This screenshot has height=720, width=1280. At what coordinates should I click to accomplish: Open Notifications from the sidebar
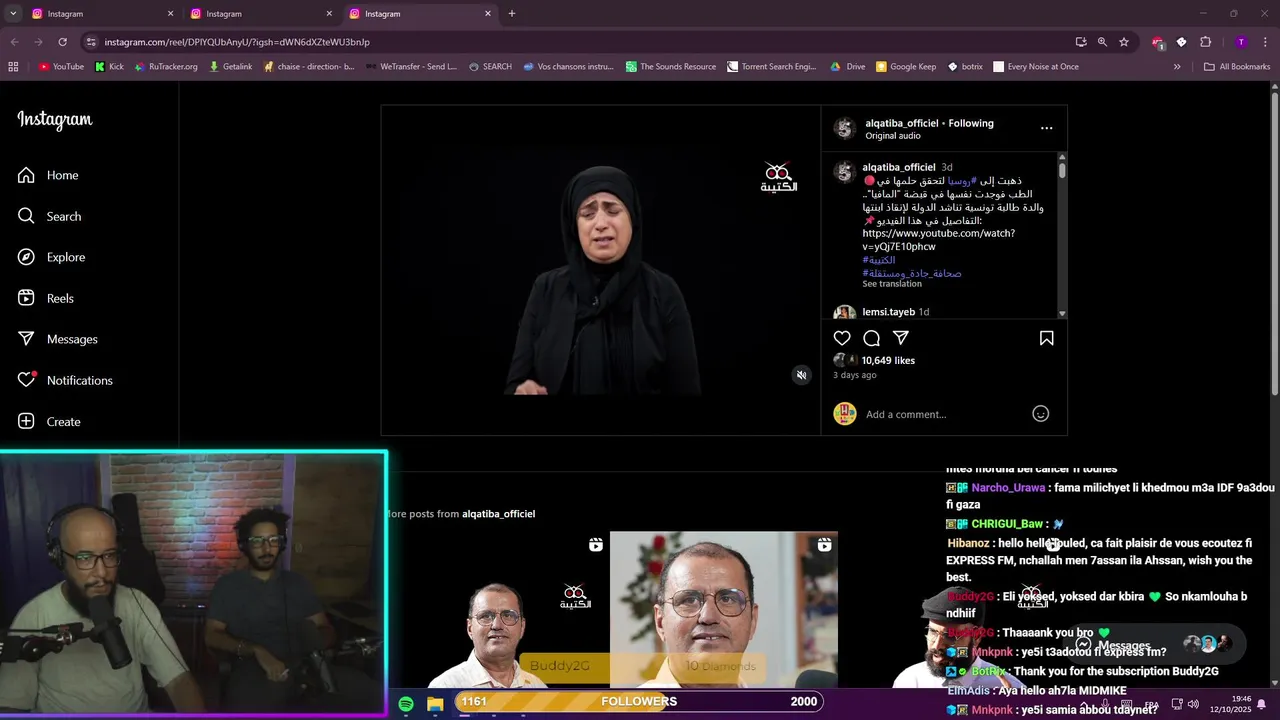(x=65, y=380)
